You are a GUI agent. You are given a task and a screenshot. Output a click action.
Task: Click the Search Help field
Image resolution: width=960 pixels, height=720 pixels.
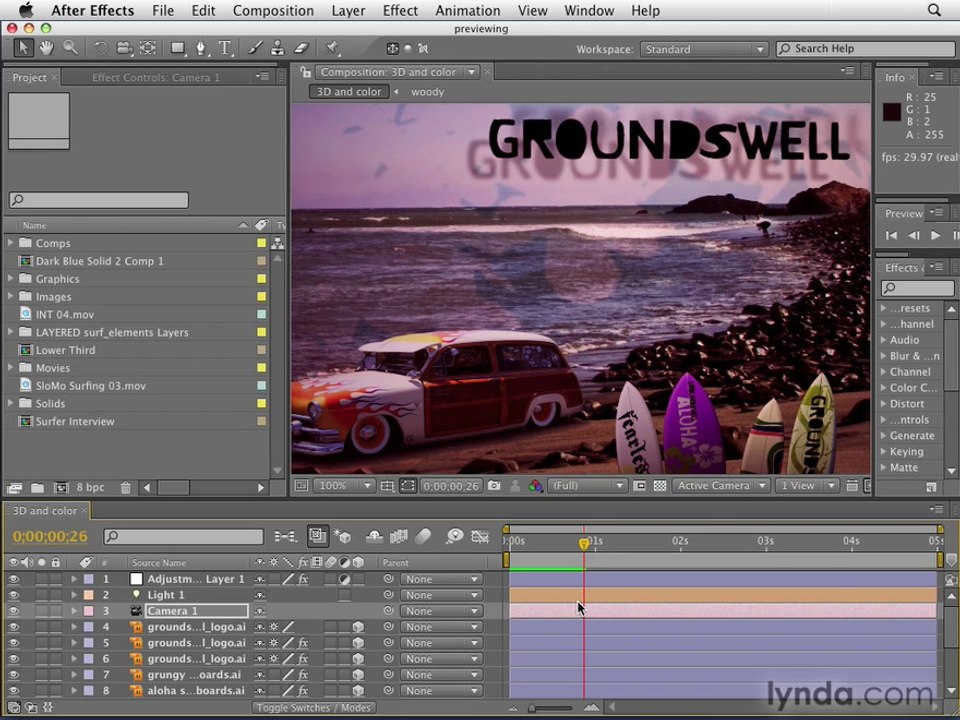click(866, 48)
